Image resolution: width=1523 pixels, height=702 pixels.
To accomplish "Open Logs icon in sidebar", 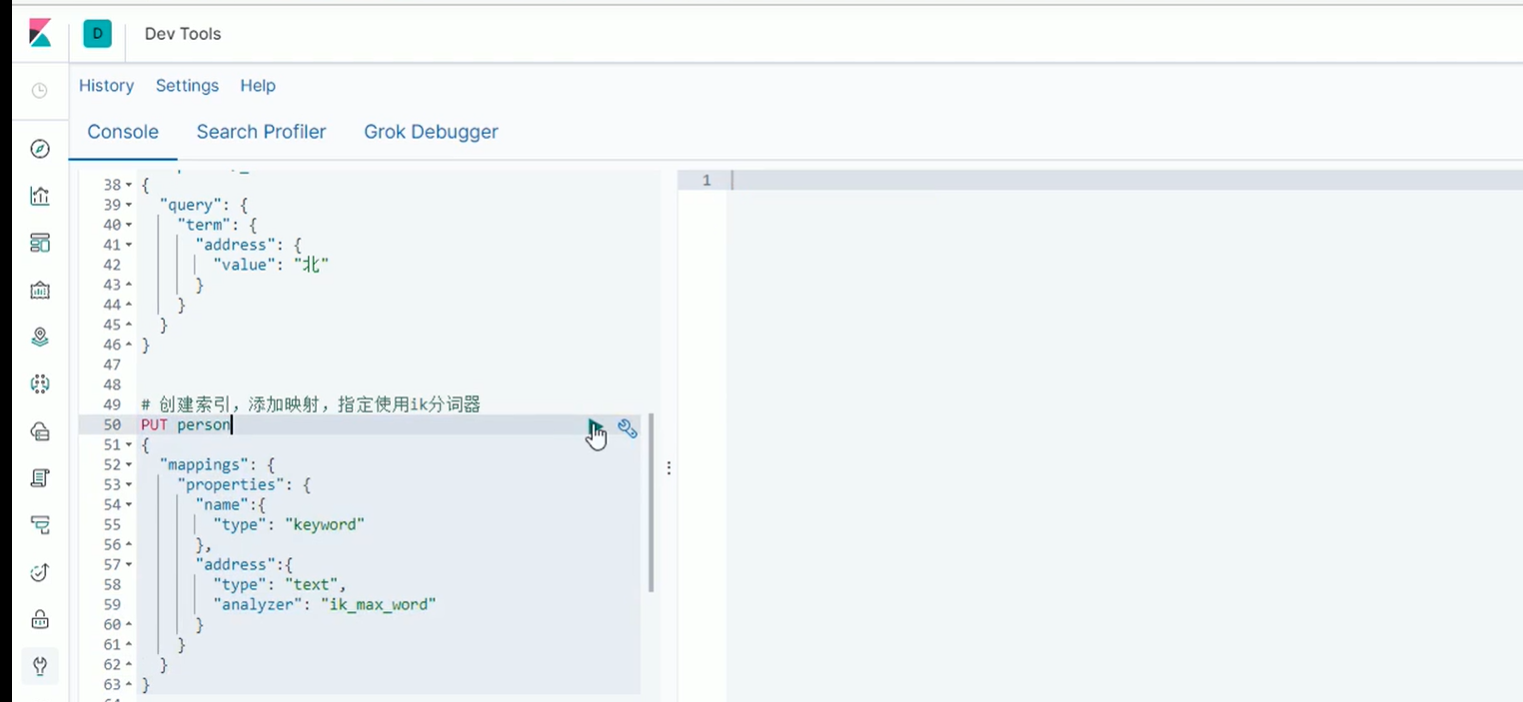I will coord(40,478).
